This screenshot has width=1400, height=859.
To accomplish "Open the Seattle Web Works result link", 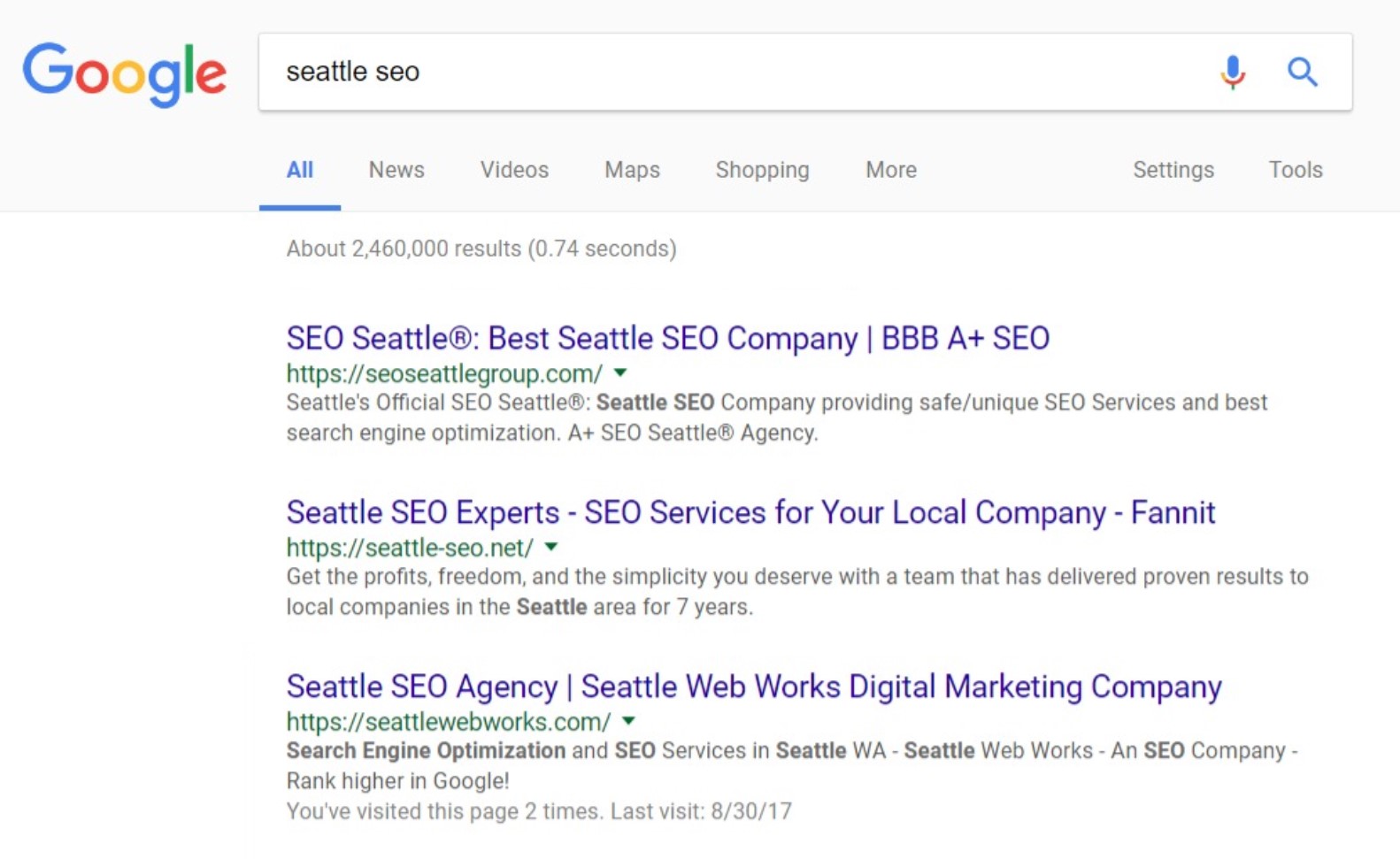I will point(753,686).
